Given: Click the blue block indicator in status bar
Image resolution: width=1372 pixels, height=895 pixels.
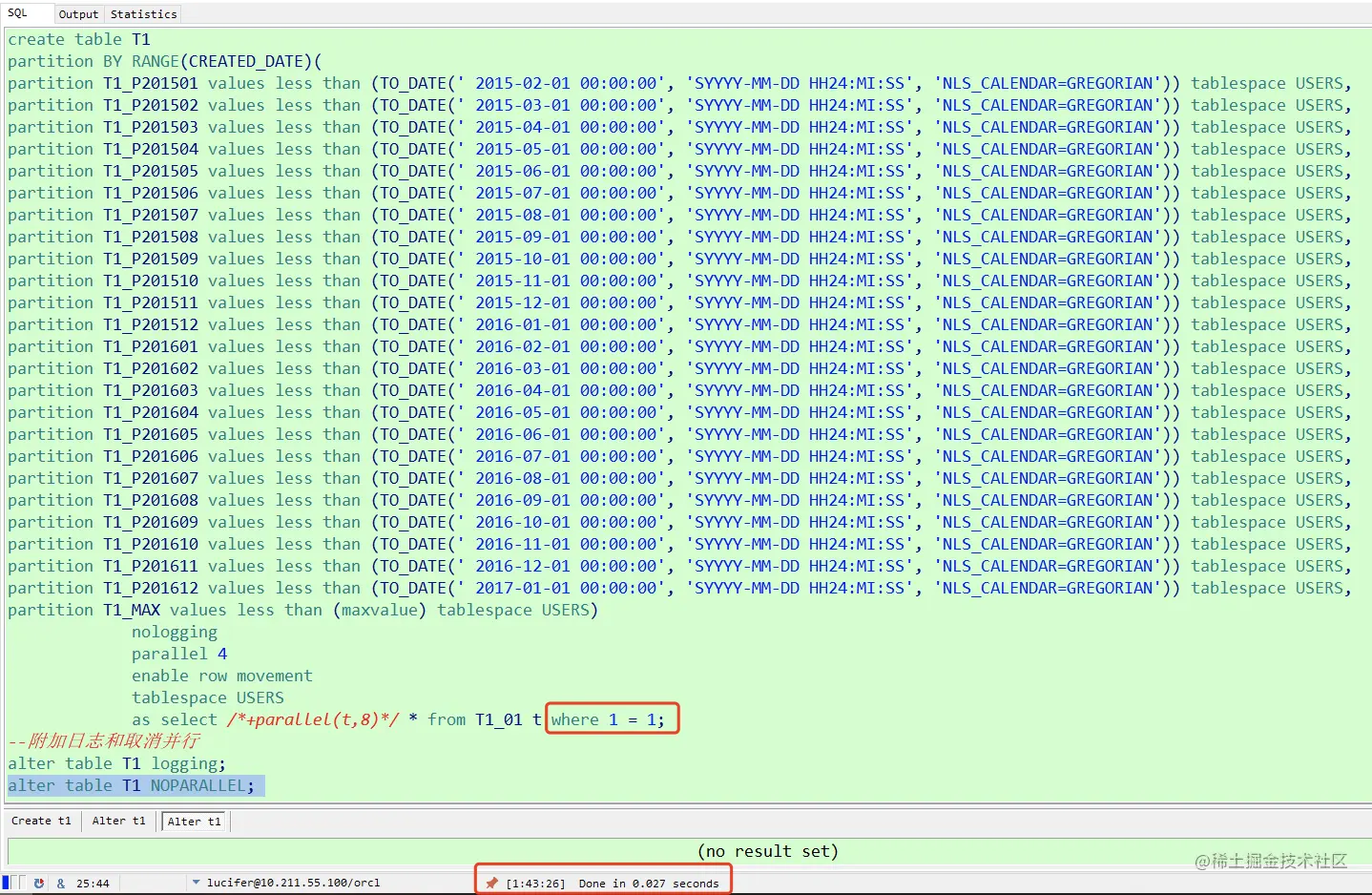Looking at the screenshot, I should pyautogui.click(x=6, y=883).
